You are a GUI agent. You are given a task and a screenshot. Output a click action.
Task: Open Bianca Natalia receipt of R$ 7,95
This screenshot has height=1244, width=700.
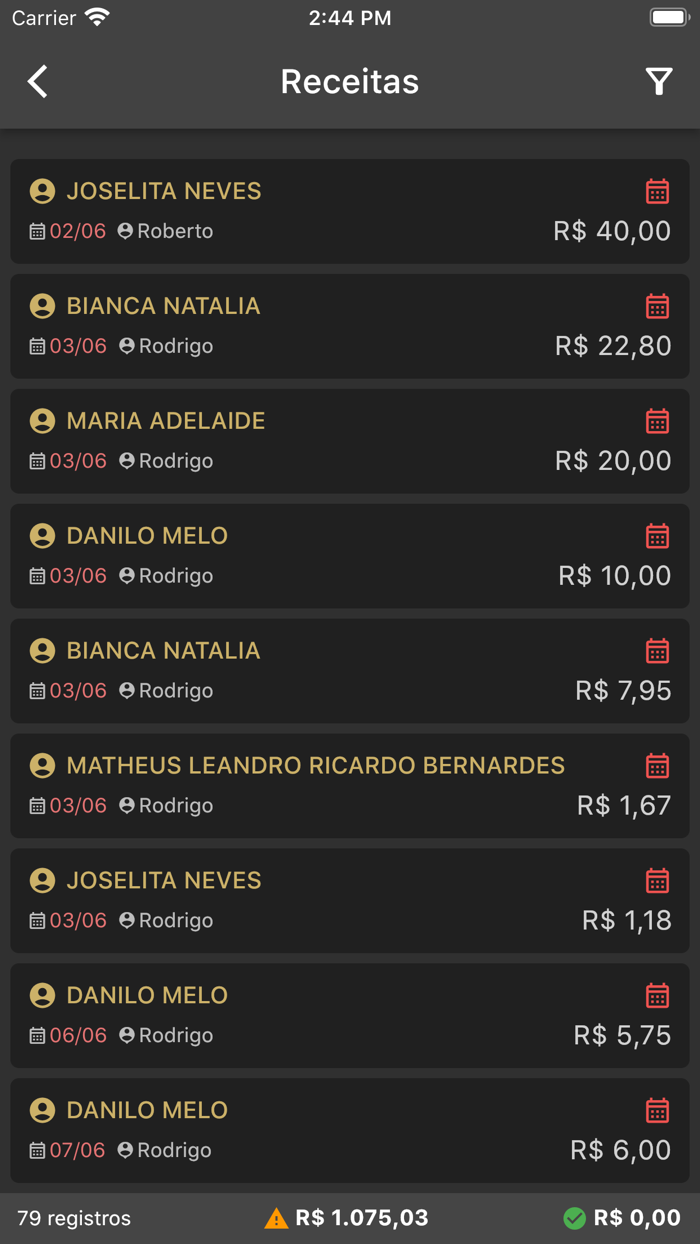point(350,671)
